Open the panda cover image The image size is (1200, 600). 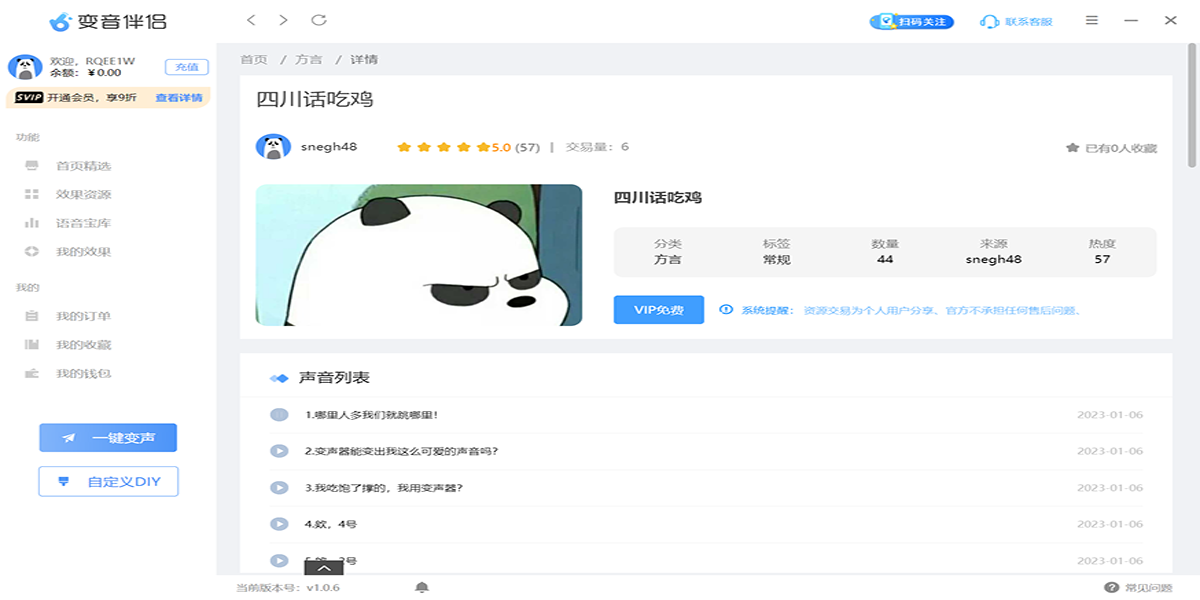pos(419,255)
